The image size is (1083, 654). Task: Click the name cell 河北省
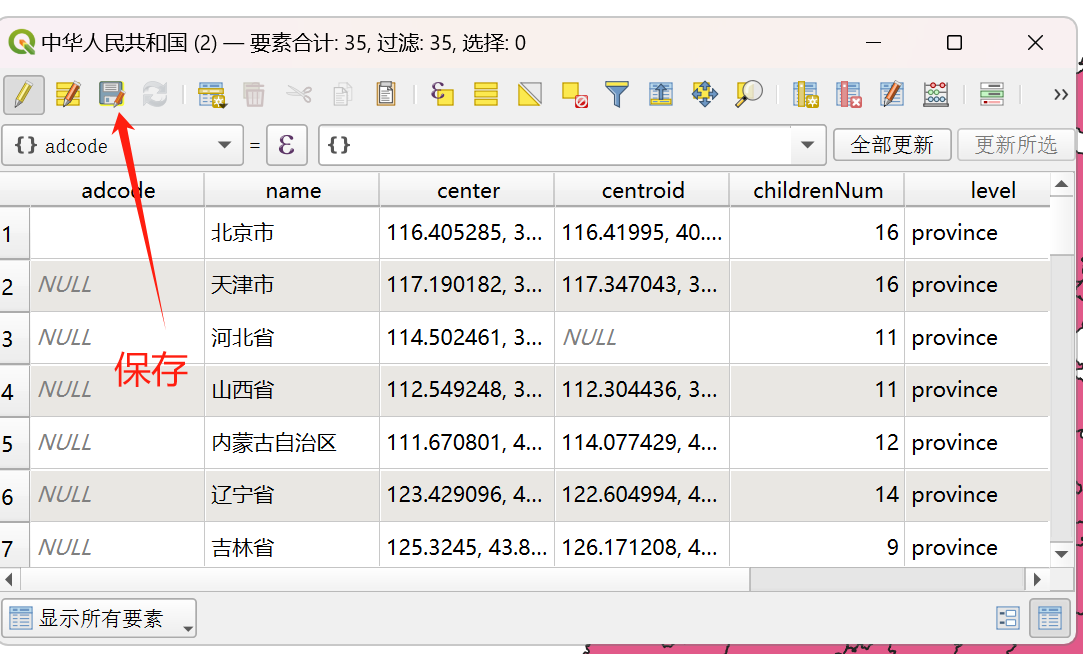coord(293,338)
